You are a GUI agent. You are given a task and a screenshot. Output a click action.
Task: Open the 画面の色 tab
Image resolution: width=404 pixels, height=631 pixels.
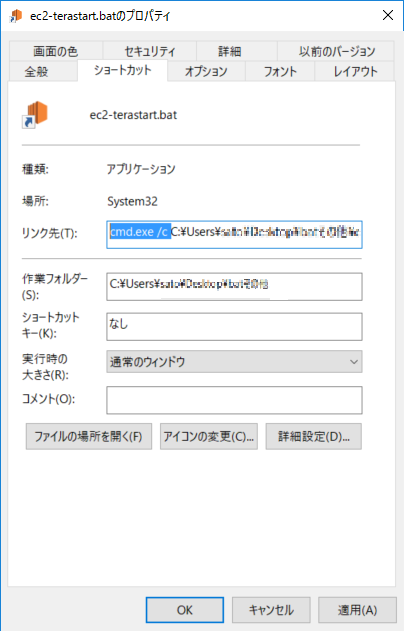tap(56, 51)
